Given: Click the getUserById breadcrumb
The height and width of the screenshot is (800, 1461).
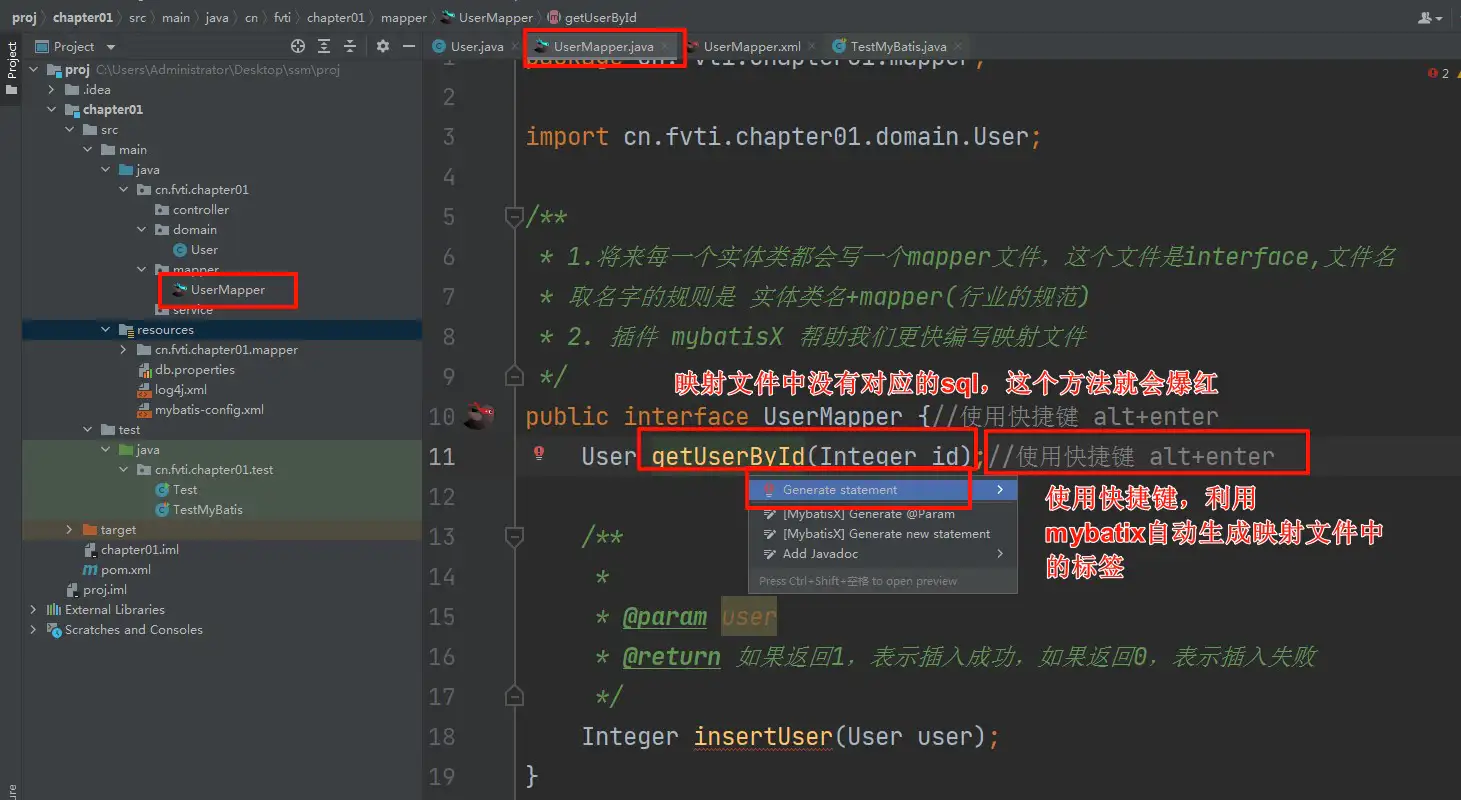Looking at the screenshot, I should [593, 18].
